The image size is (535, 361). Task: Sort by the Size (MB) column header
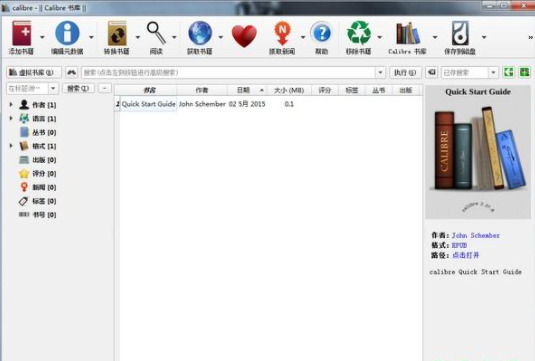click(289, 90)
